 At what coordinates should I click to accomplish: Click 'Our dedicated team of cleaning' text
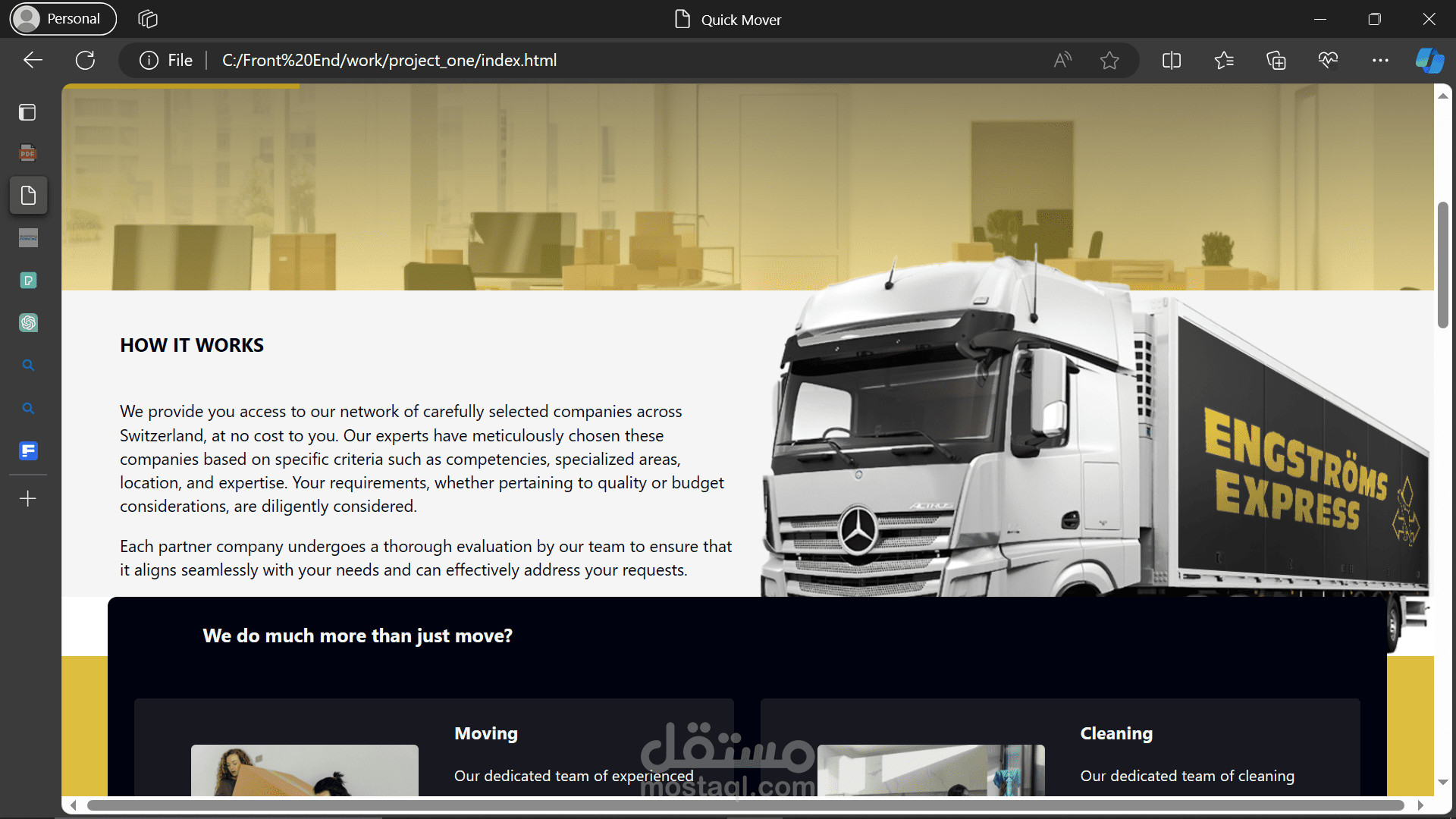coord(1188,776)
